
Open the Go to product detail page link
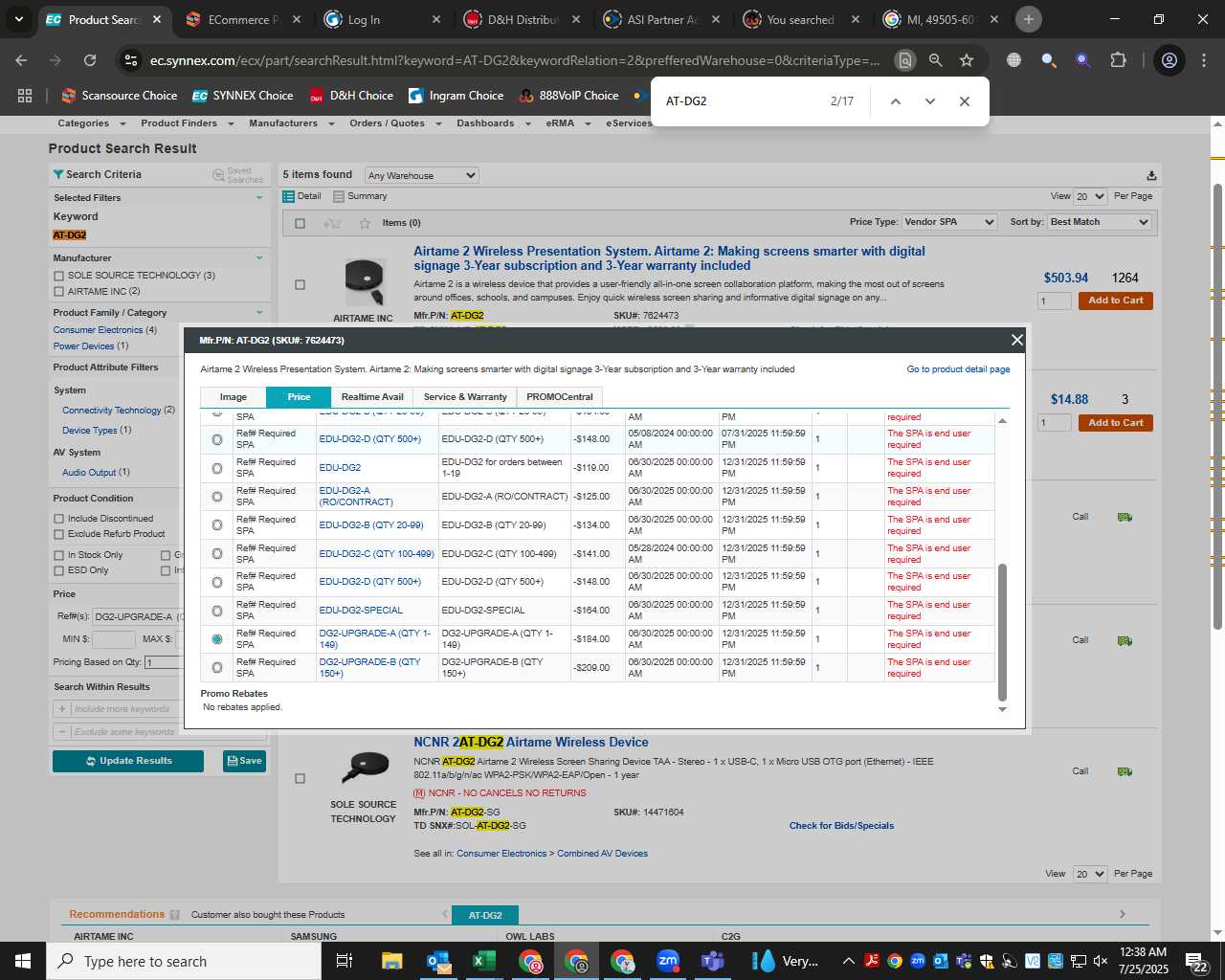pyautogui.click(x=958, y=369)
